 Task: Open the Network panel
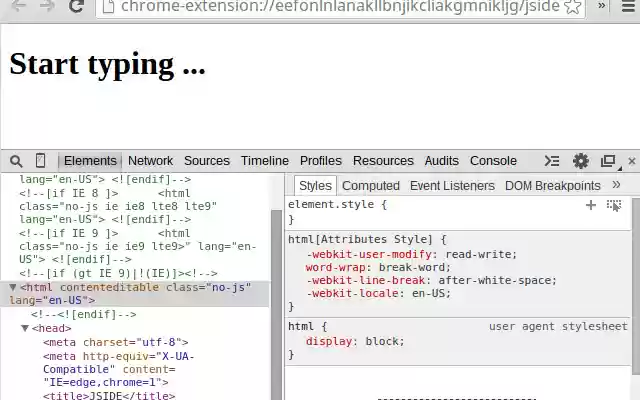click(x=150, y=161)
